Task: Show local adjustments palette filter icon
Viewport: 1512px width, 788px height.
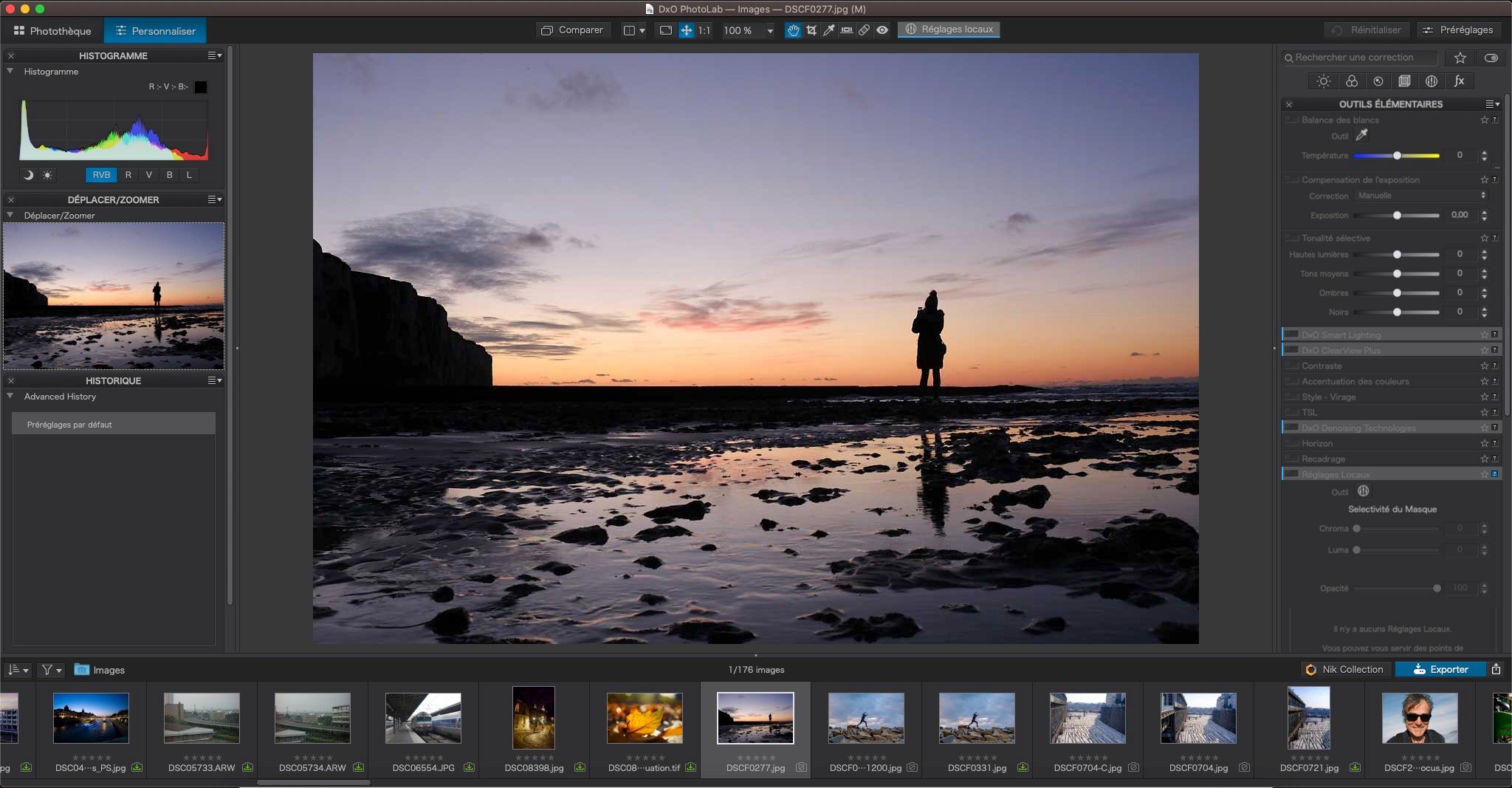Action: tap(1431, 81)
